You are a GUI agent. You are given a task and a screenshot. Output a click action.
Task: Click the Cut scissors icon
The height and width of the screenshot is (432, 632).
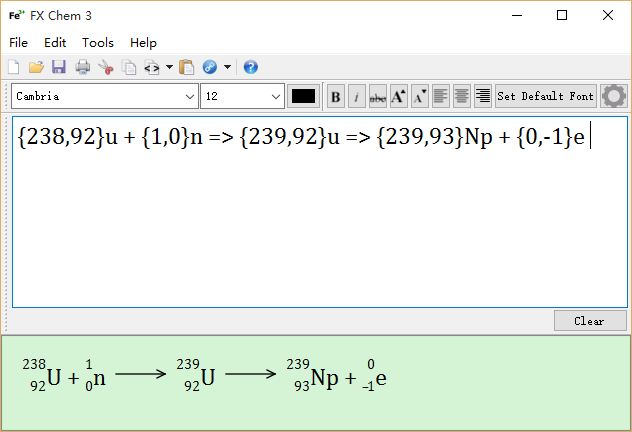106,67
